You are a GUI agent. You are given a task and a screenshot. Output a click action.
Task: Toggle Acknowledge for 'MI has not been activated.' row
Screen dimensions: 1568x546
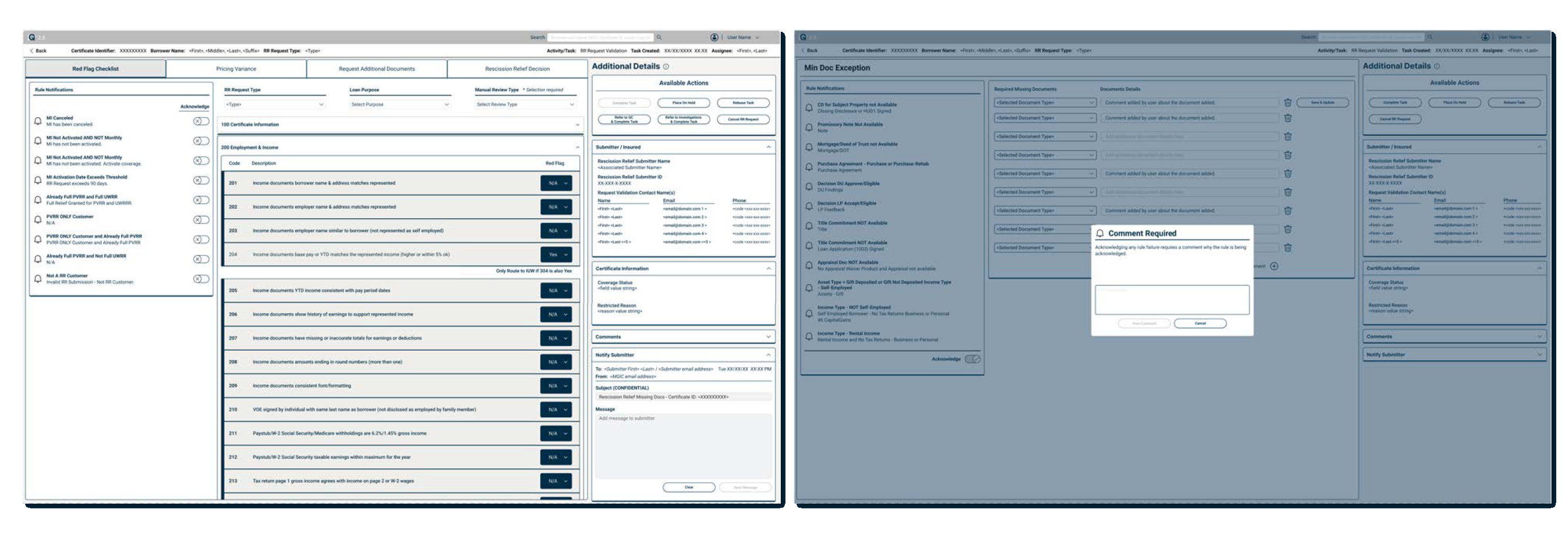point(201,141)
